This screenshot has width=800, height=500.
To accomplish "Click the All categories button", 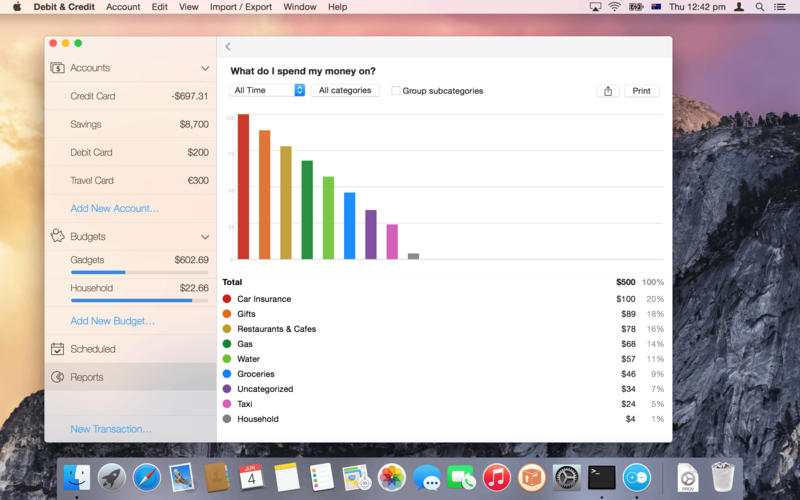I will [345, 90].
